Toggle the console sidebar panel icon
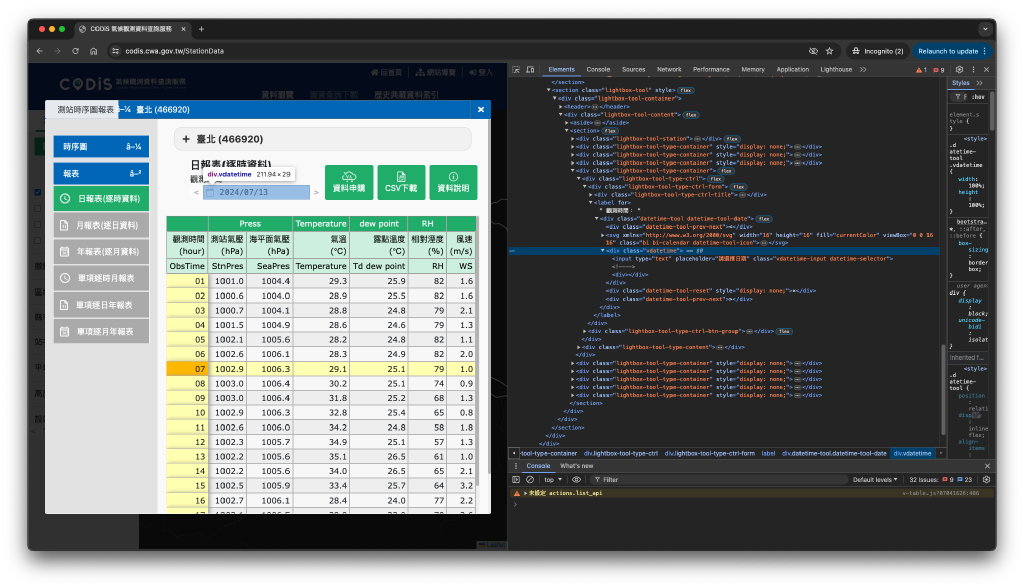Image resolution: width=1024 pixels, height=588 pixels. point(518,480)
